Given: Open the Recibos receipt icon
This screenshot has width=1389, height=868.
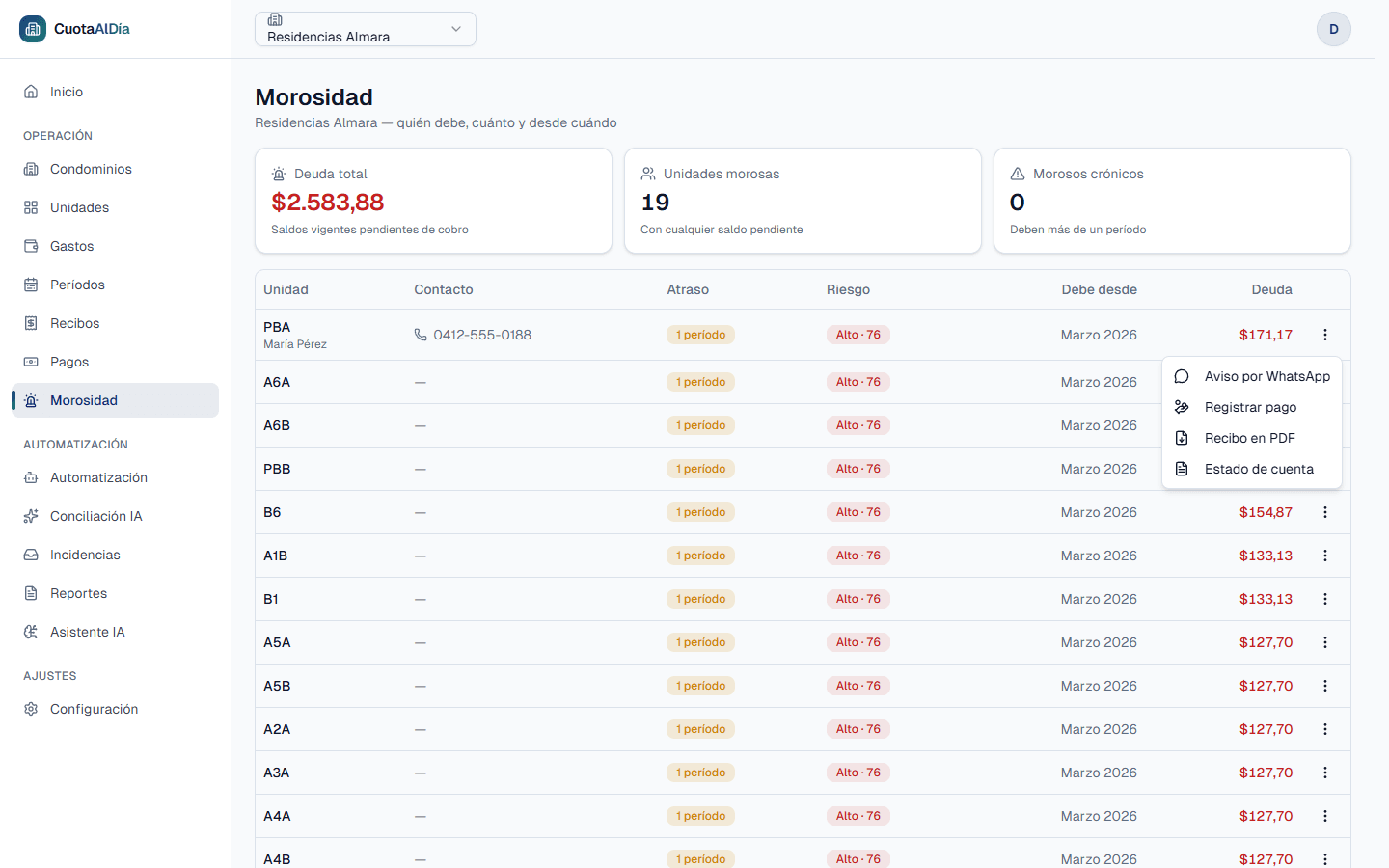Looking at the screenshot, I should tap(31, 323).
